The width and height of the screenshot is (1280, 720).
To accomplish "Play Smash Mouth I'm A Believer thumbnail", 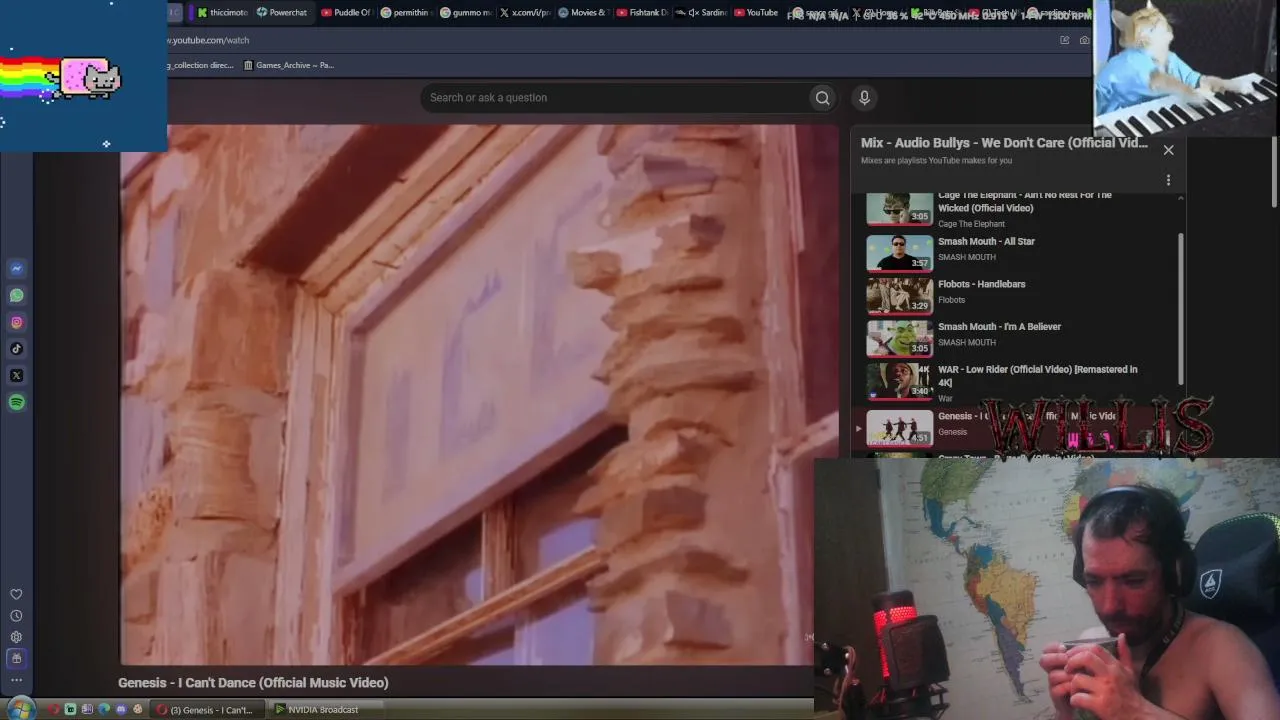I will 899,339.
